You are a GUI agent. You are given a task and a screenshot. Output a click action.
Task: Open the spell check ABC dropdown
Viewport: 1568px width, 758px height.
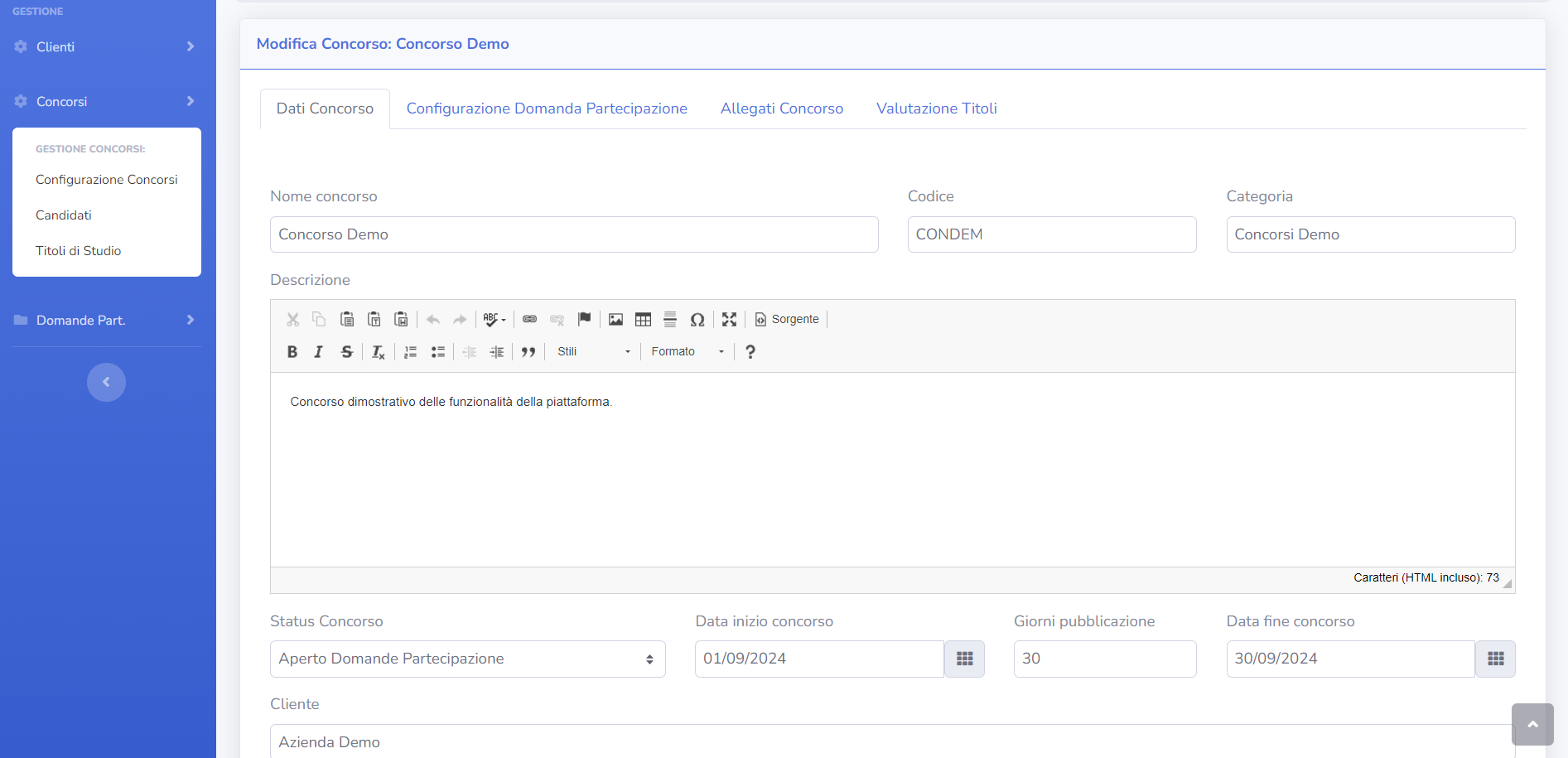click(x=495, y=319)
